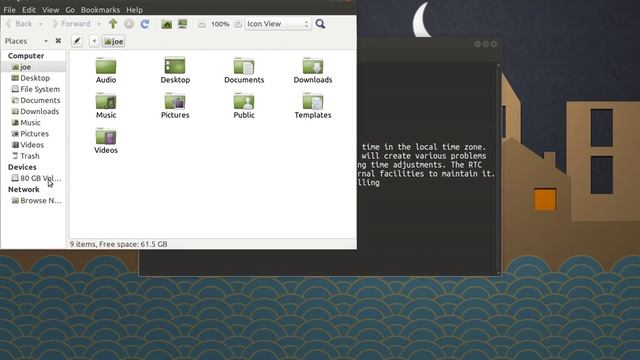Click the Stop loading icon
Screen dimensions: 640x360
point(129,24)
